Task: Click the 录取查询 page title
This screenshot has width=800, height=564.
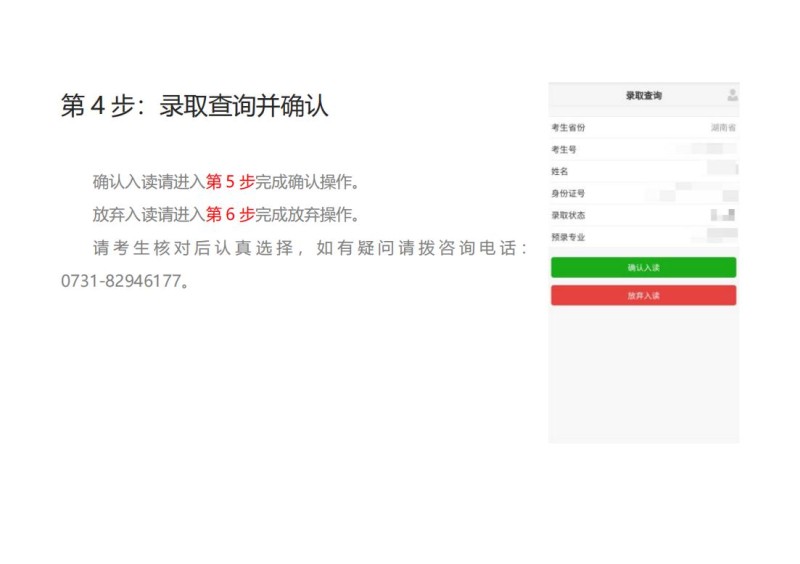Action: click(643, 96)
